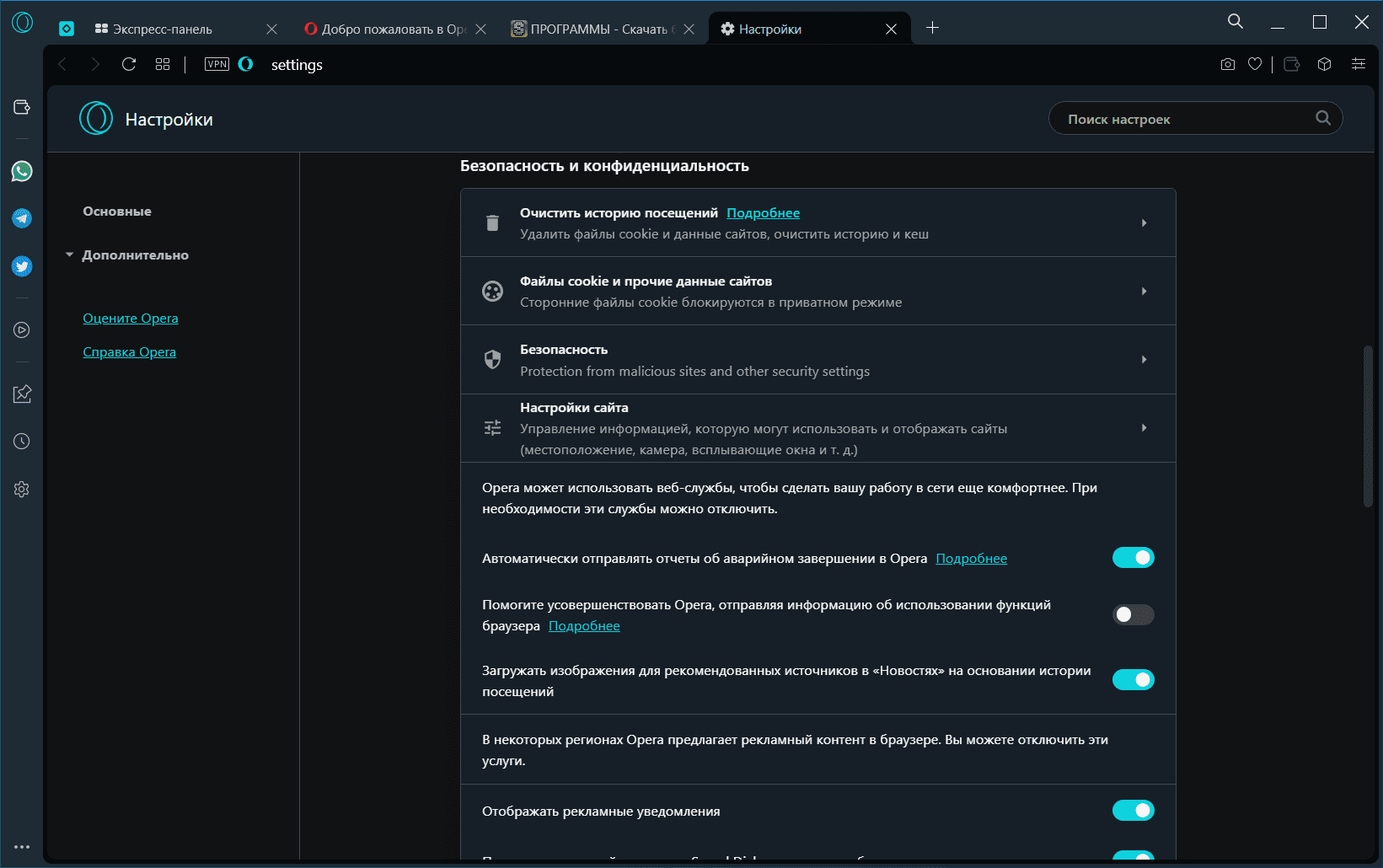Click the sliders icon in the Настройки сайта row
Image resolution: width=1383 pixels, height=868 pixels.
[493, 428]
